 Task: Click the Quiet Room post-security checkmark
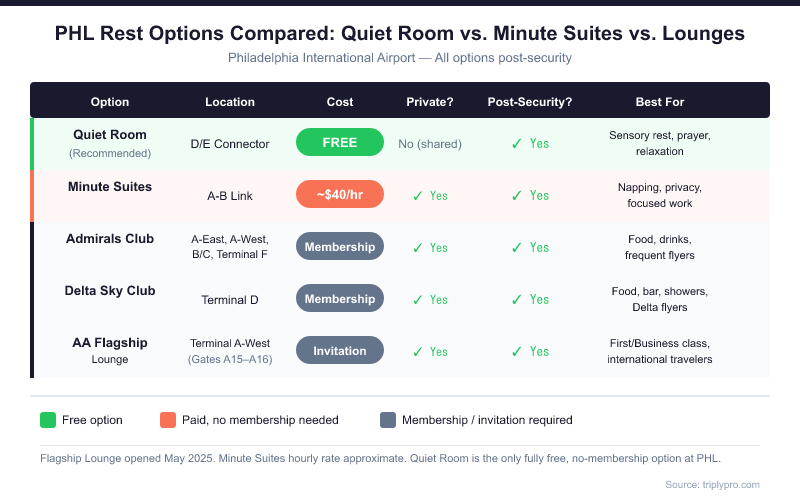click(516, 144)
